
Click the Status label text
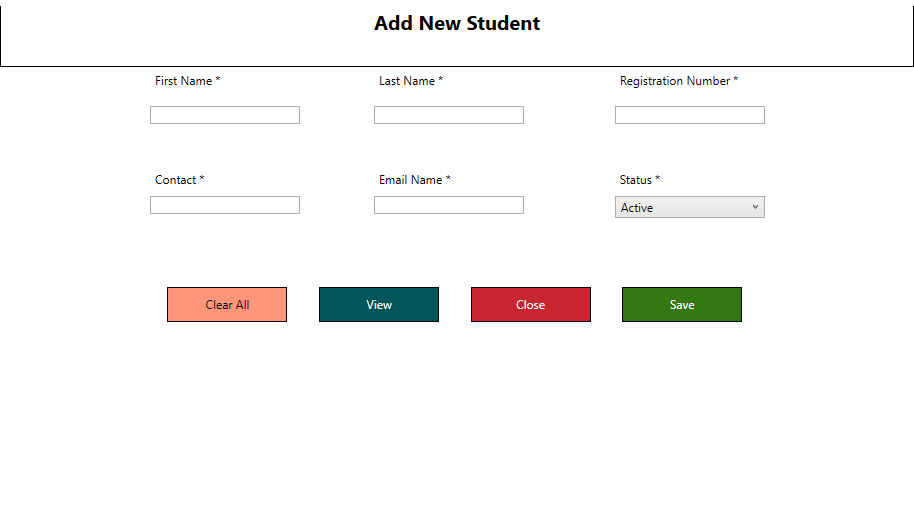click(x=635, y=180)
